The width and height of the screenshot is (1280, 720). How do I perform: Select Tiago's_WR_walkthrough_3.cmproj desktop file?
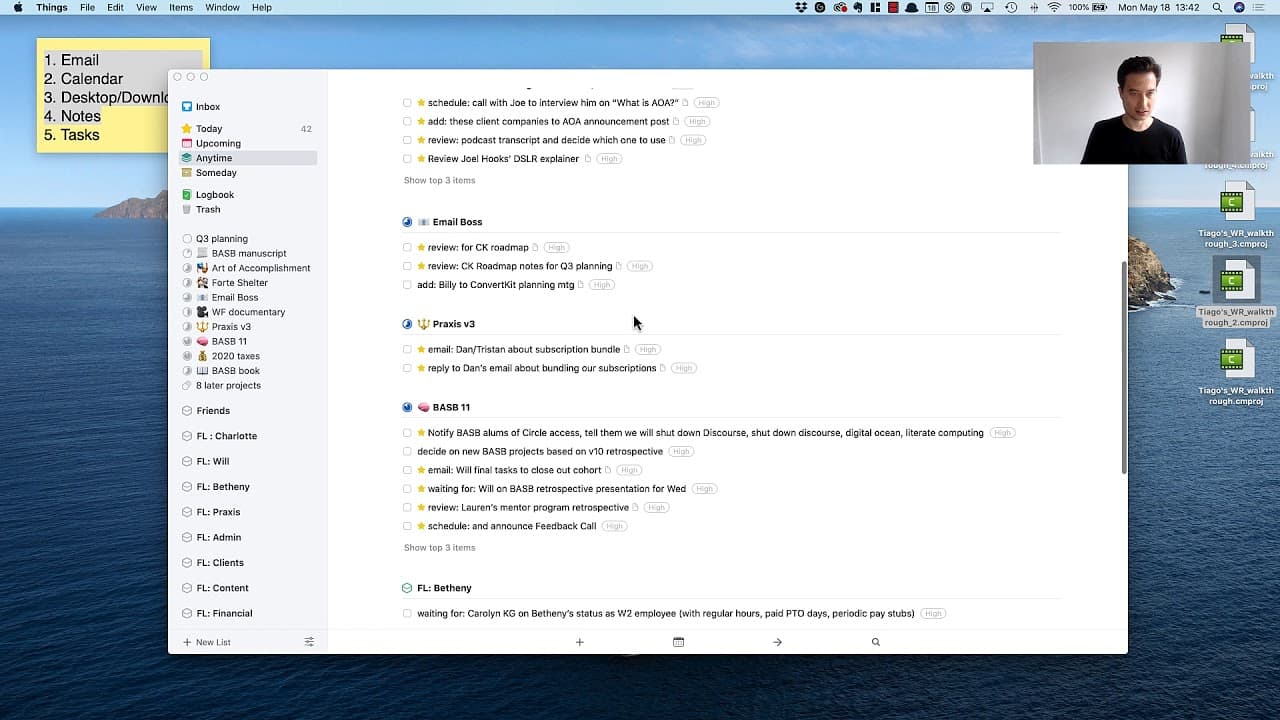1236,216
